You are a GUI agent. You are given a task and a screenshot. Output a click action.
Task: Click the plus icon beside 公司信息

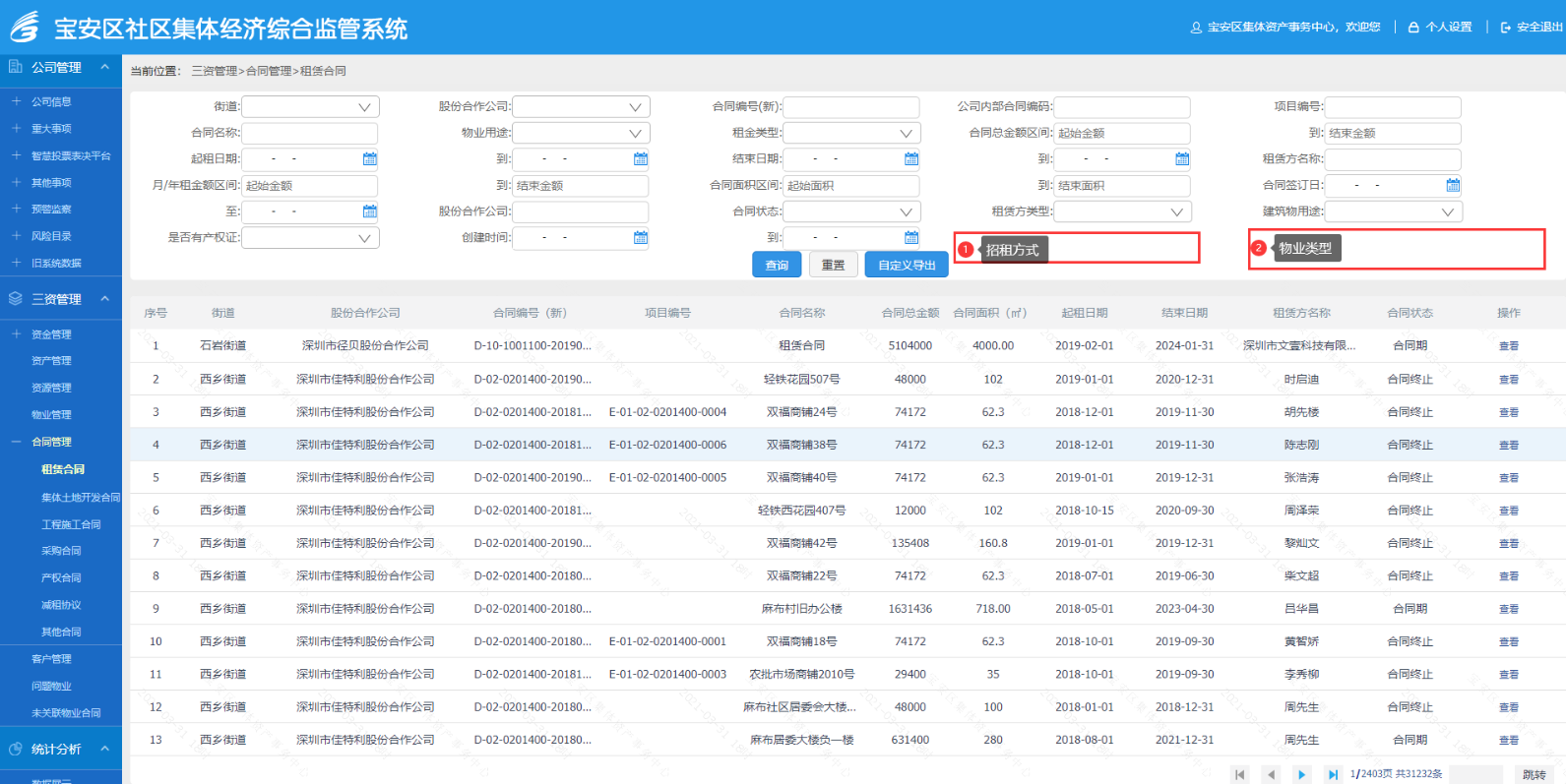[x=16, y=101]
